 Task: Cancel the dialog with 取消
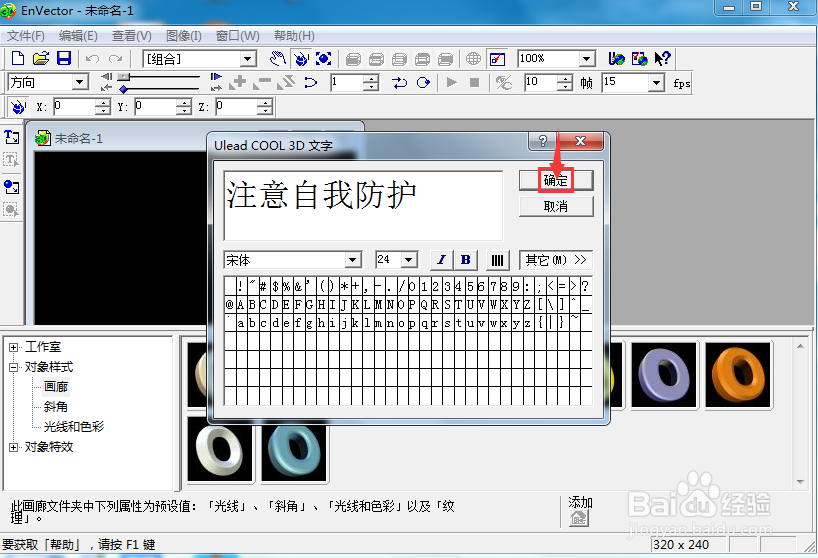pyautogui.click(x=556, y=207)
